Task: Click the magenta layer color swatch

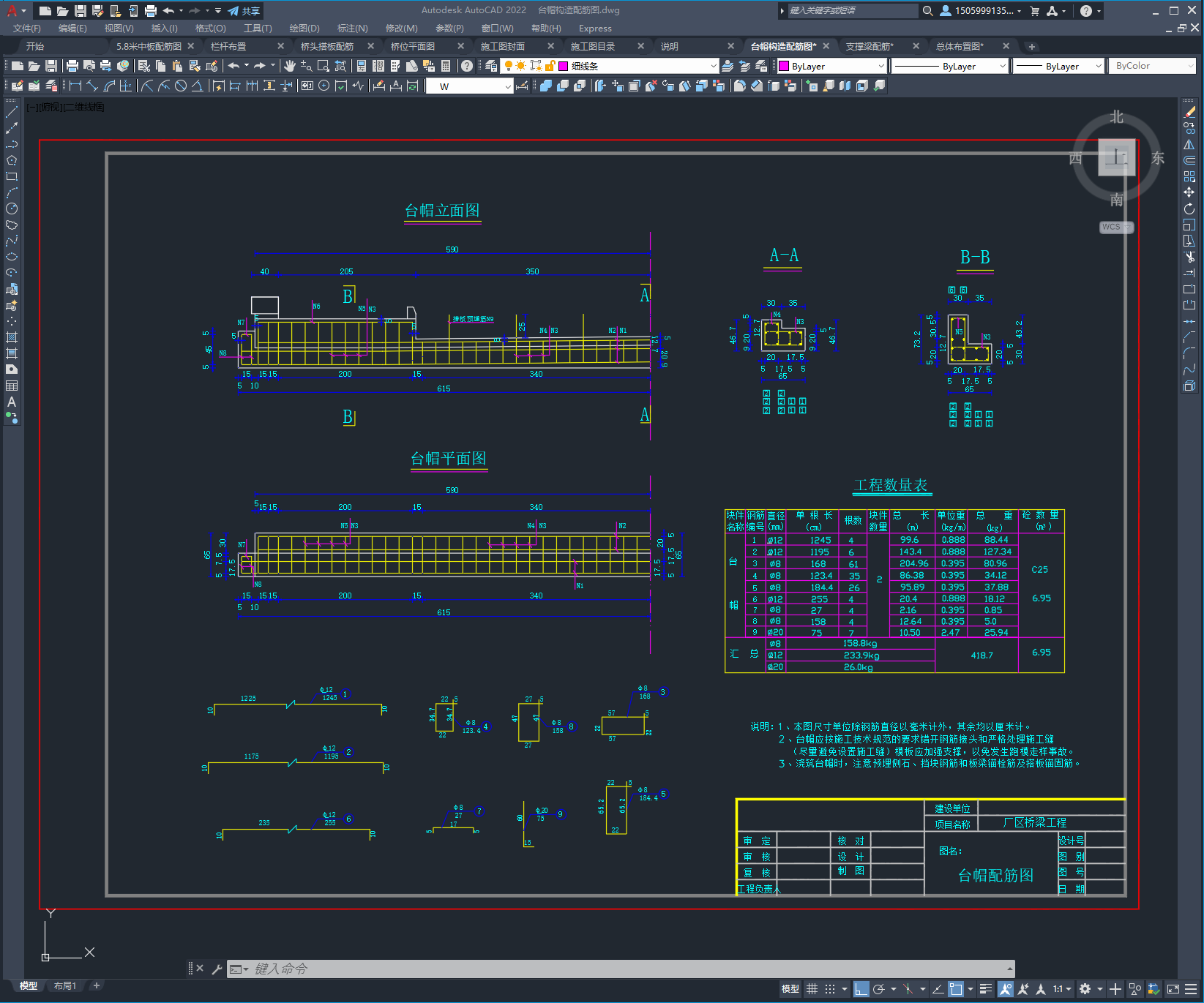Action: (563, 66)
